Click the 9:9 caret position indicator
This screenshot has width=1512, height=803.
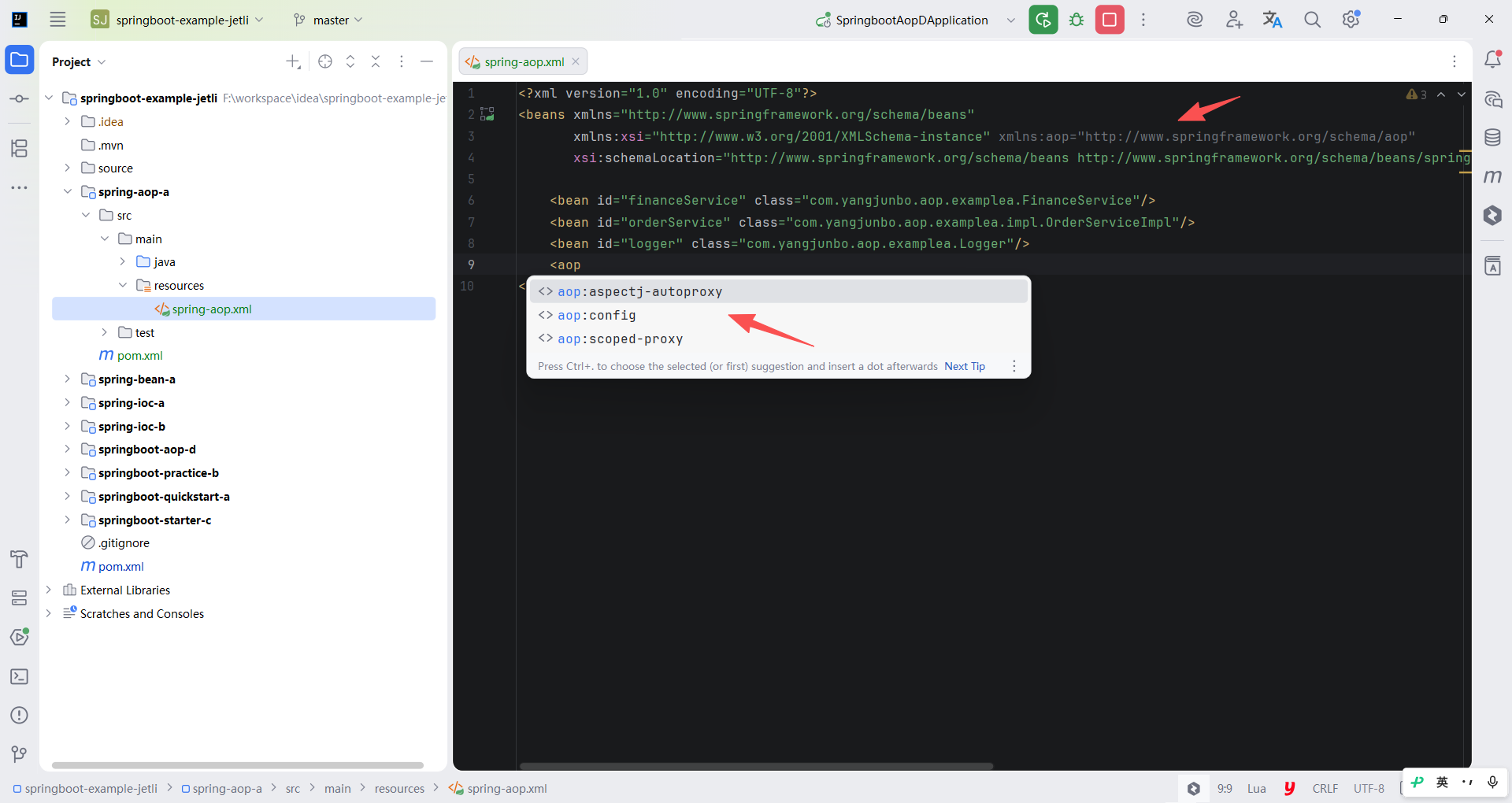coord(1225,788)
